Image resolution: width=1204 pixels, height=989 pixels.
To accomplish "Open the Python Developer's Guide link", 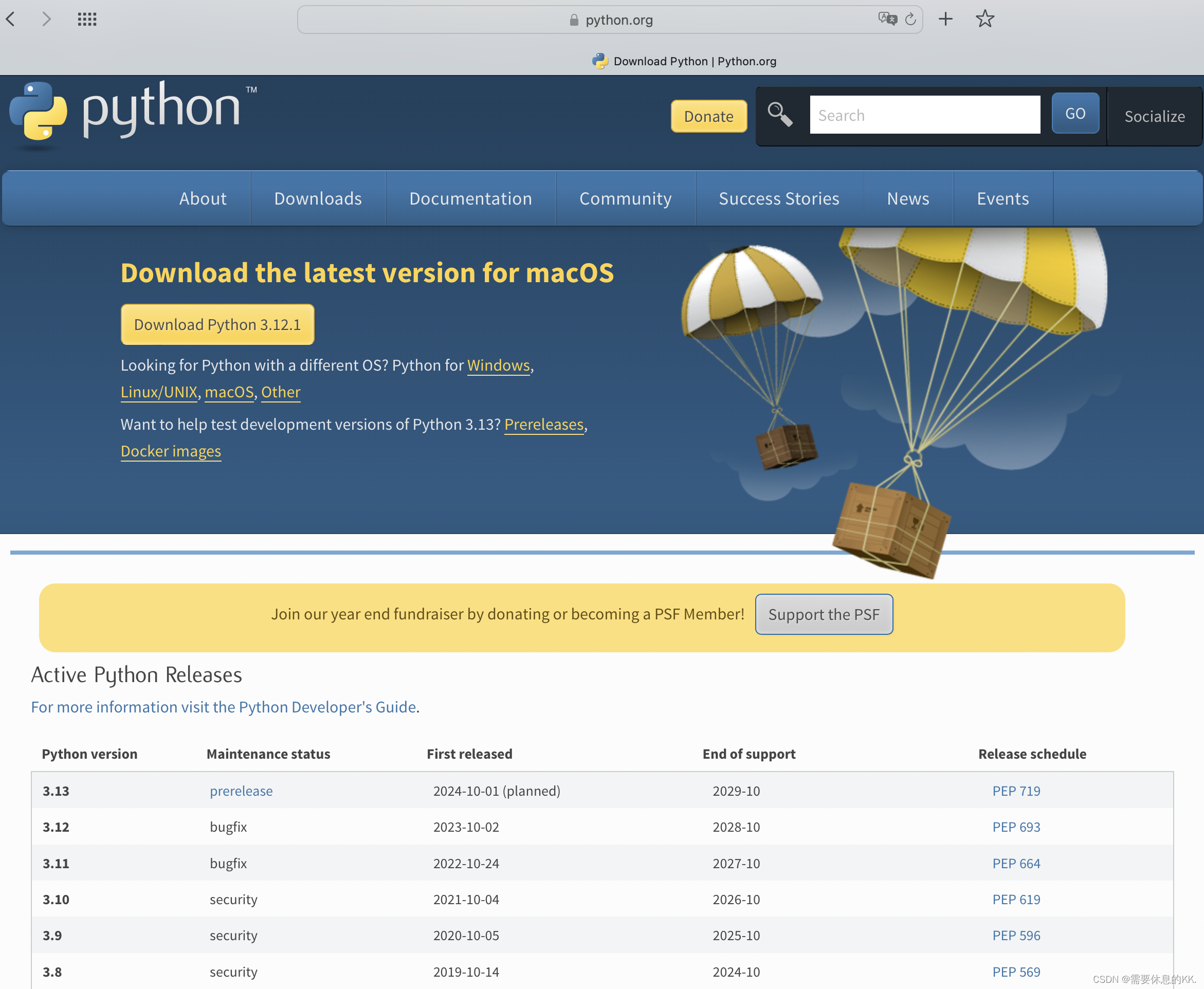I will point(223,707).
